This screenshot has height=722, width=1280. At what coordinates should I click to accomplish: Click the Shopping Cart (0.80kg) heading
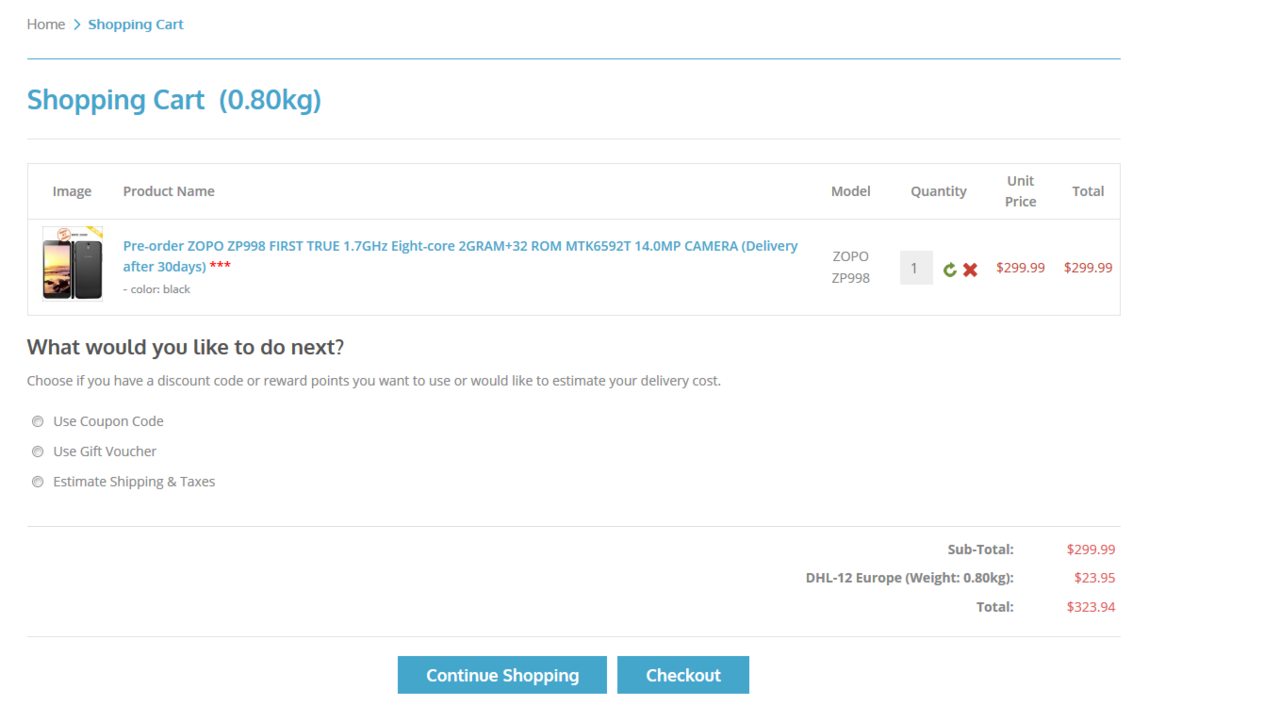click(x=174, y=100)
